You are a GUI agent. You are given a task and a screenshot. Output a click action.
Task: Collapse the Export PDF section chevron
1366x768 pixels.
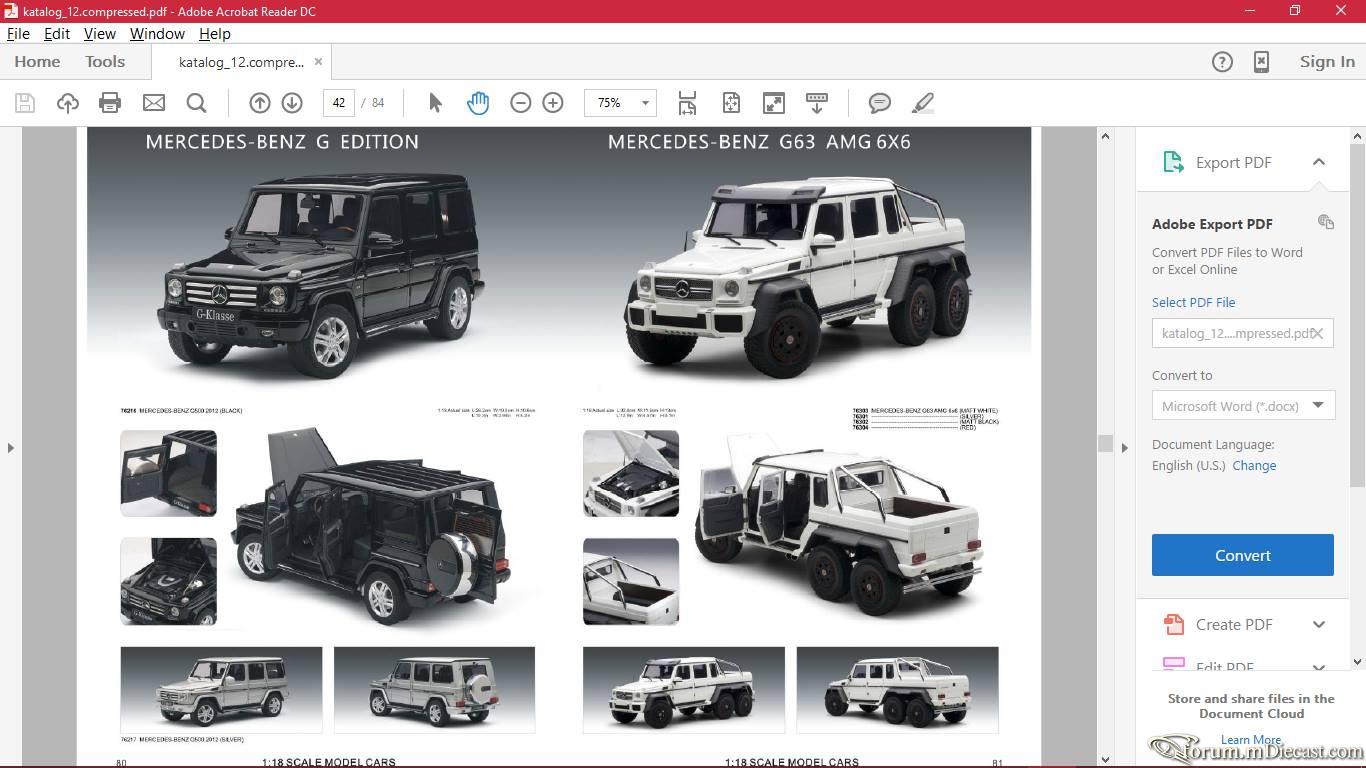[1319, 162]
